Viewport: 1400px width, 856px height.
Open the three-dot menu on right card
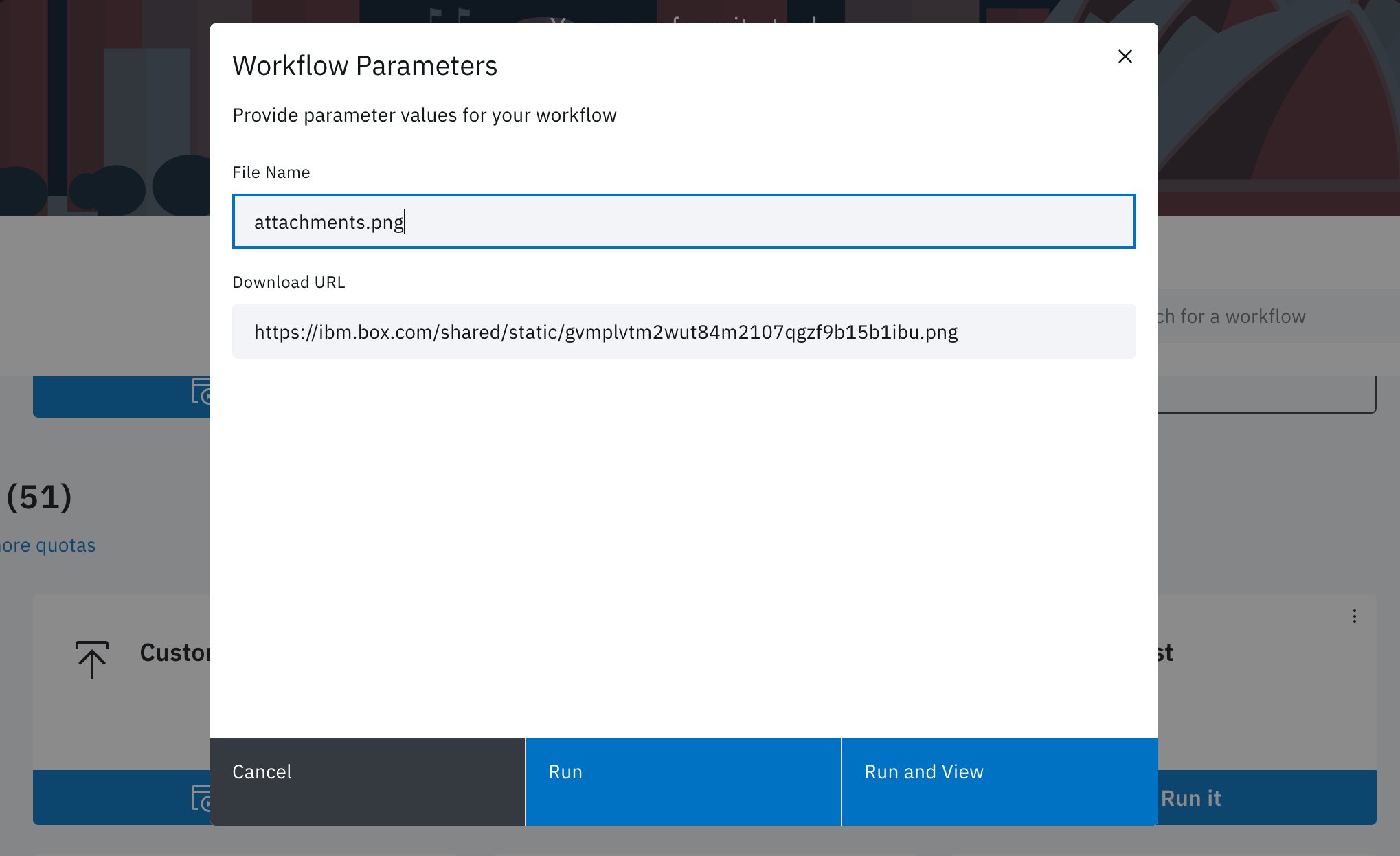[x=1354, y=616]
